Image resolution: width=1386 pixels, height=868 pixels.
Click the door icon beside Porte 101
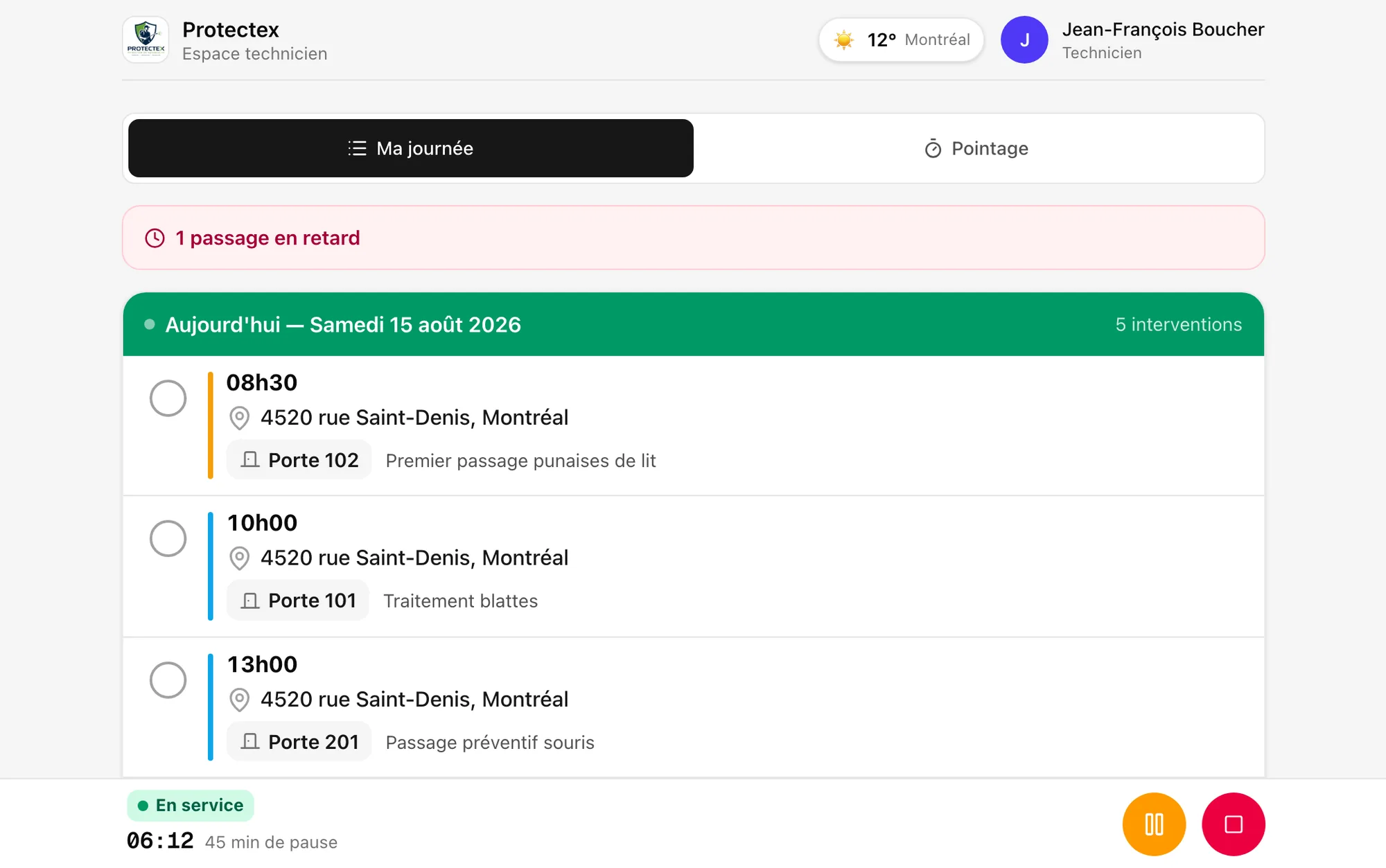pos(250,601)
